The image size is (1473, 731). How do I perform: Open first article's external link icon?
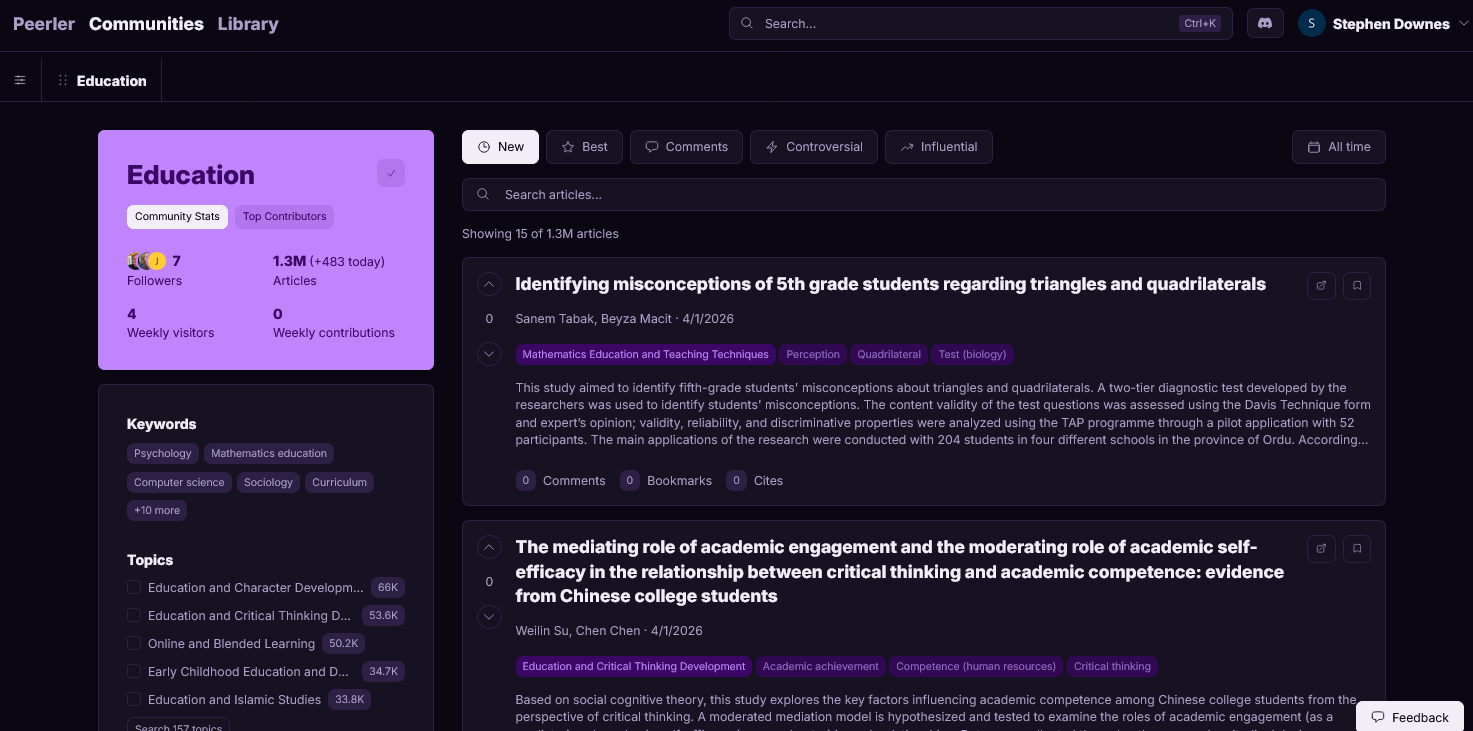tap(1321, 286)
